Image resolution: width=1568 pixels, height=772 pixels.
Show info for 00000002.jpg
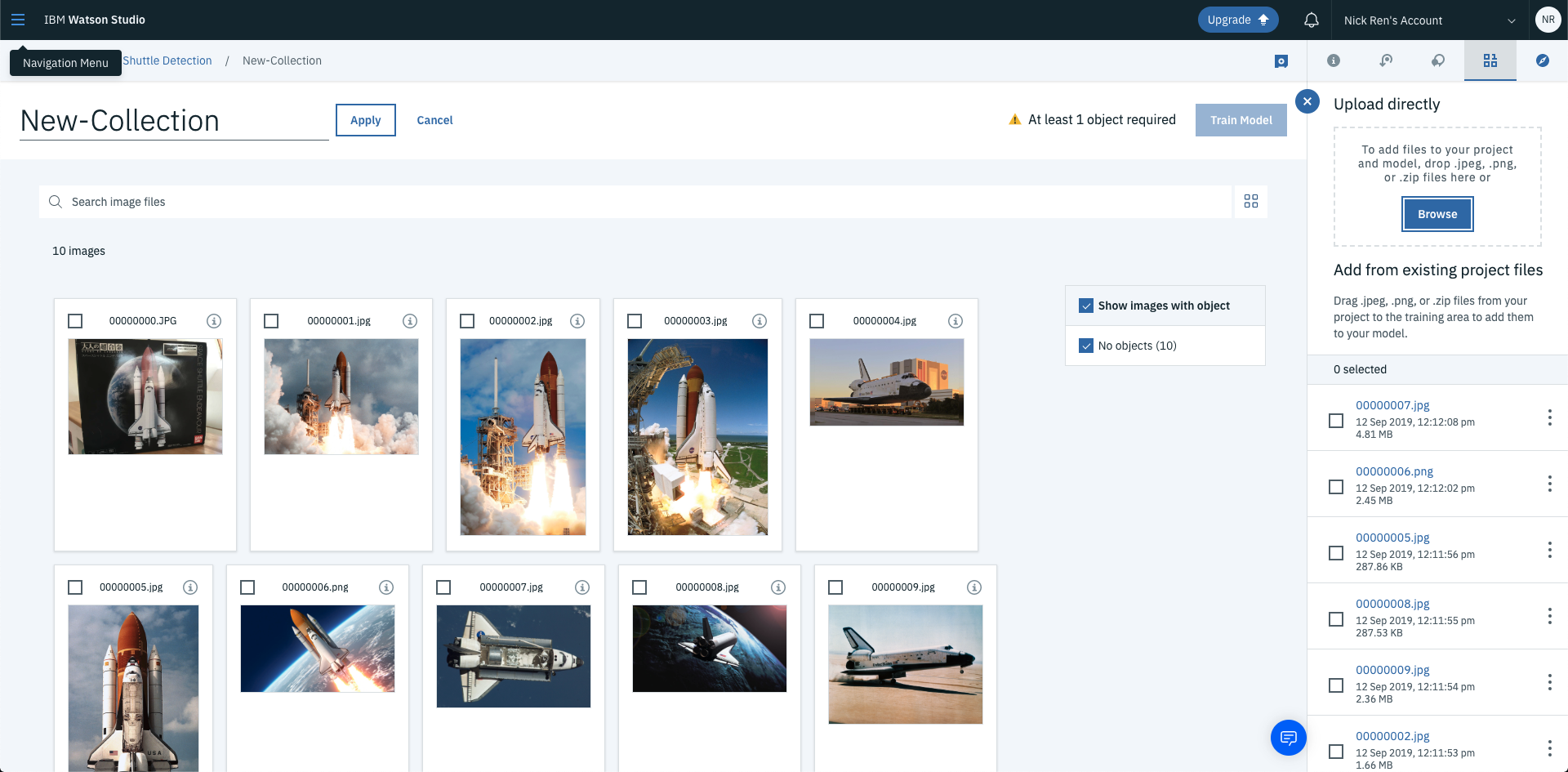(577, 321)
